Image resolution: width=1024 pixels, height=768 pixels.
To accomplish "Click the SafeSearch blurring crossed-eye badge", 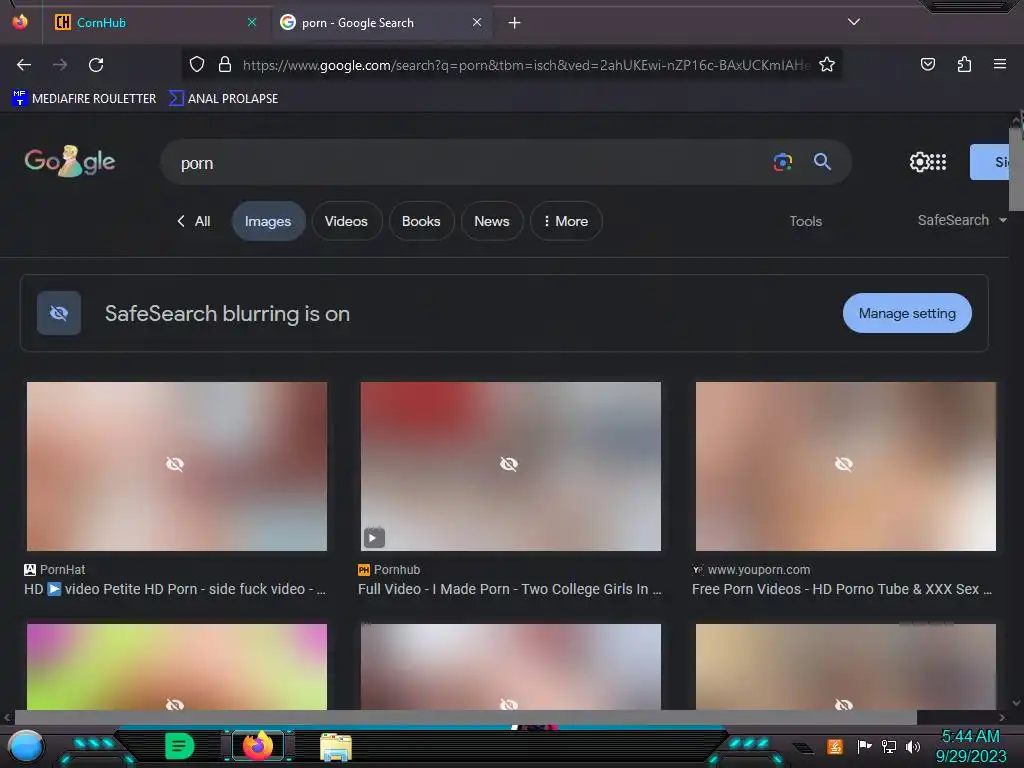I will [59, 313].
